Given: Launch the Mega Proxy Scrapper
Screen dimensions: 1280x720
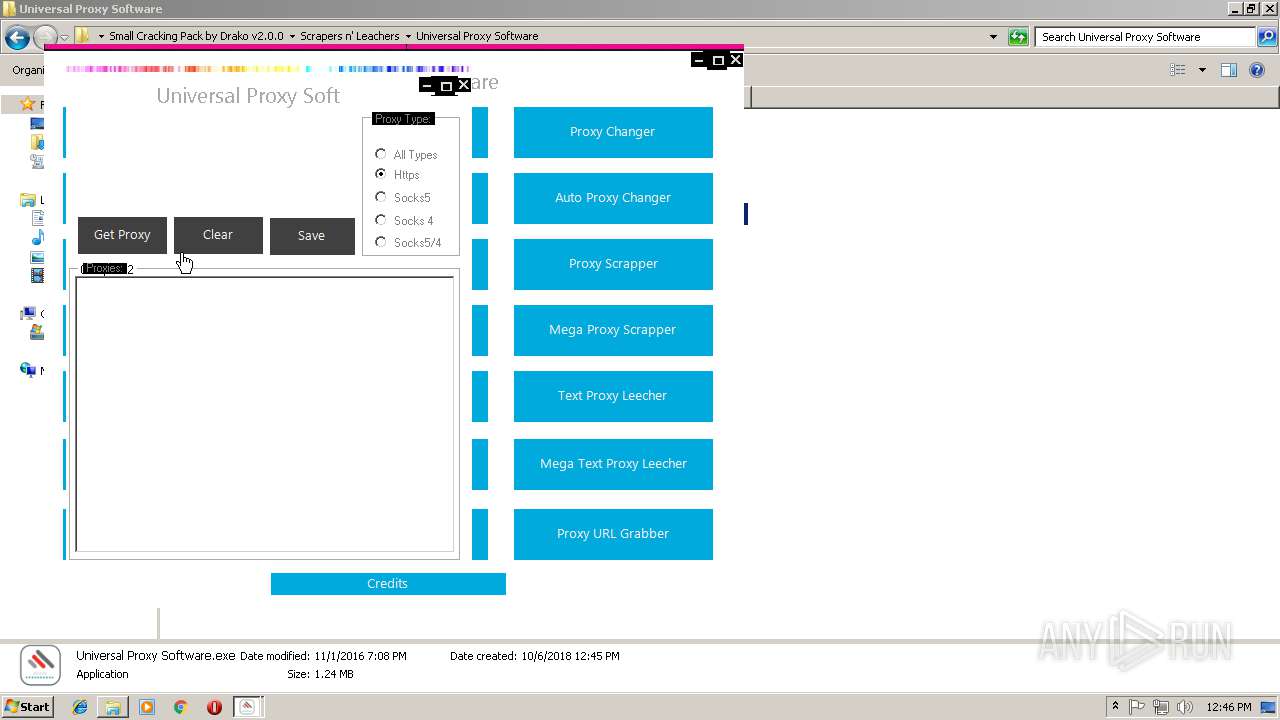Looking at the screenshot, I should (x=613, y=330).
